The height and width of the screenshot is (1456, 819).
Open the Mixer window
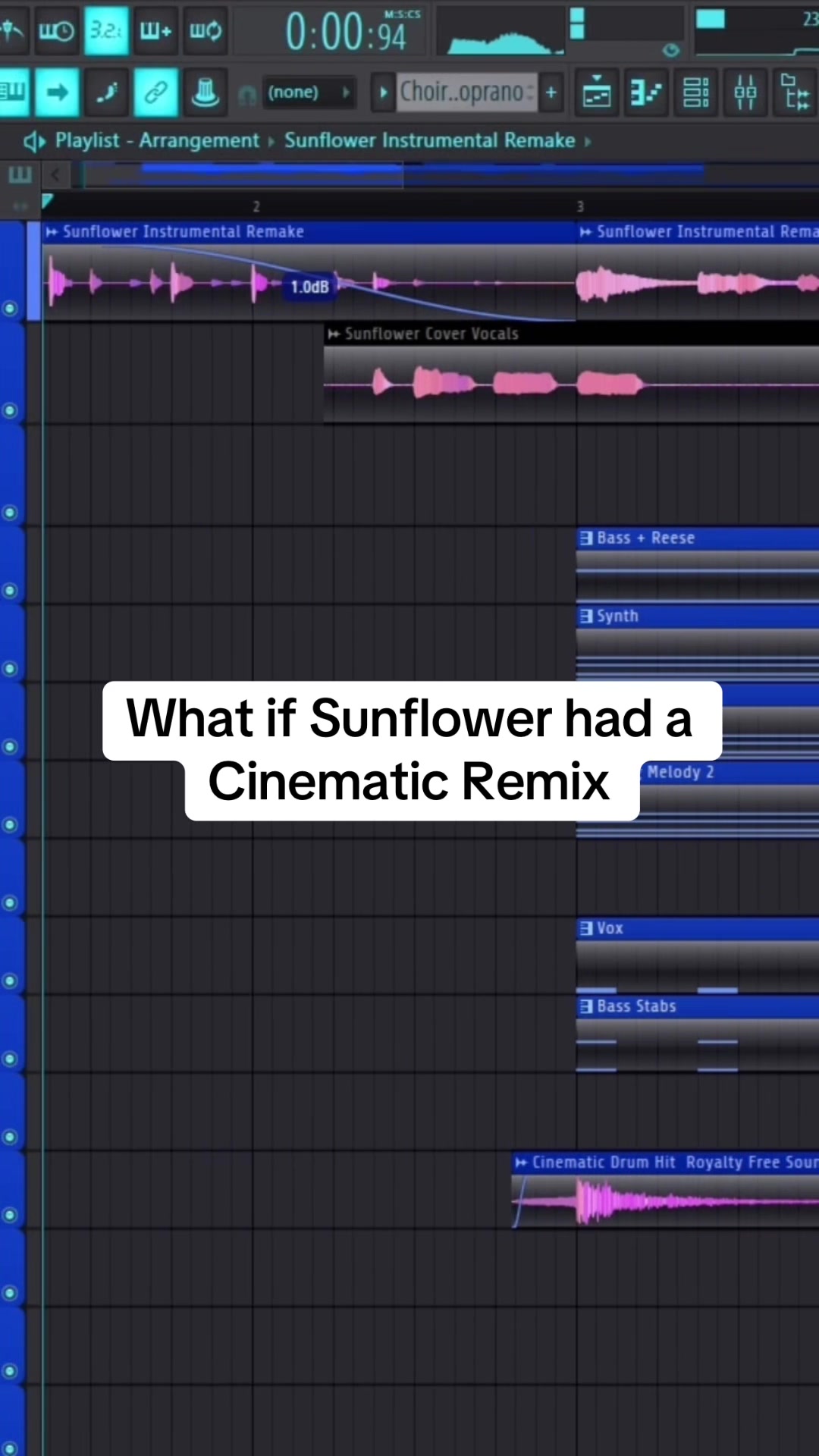coord(745,93)
